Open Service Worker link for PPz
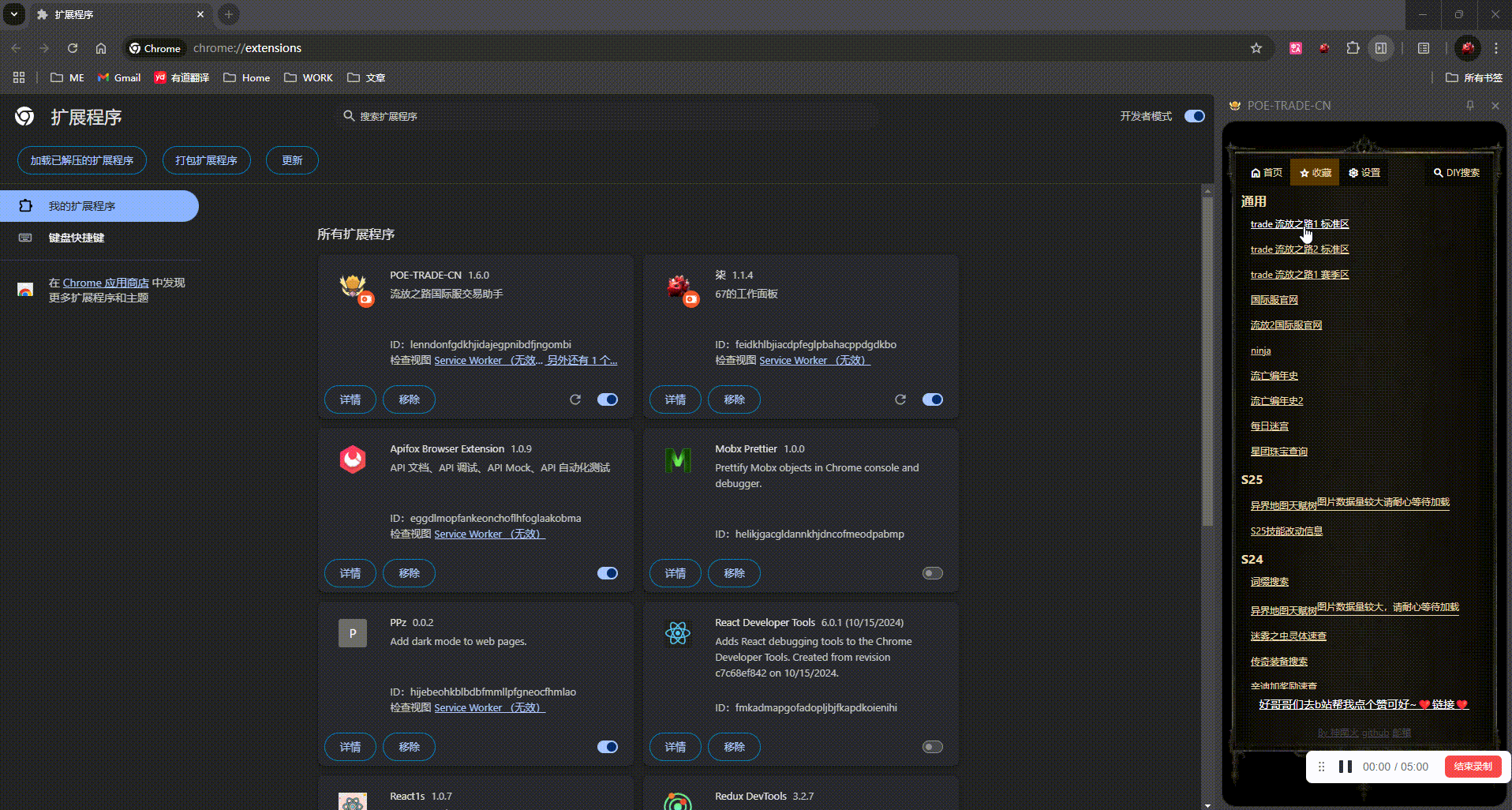 click(489, 707)
